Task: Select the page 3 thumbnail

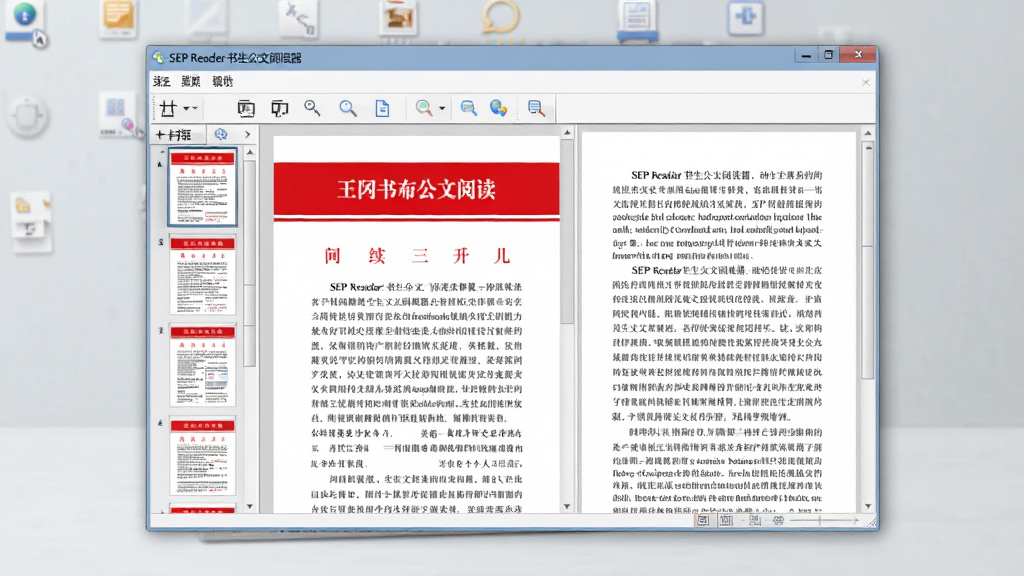Action: [202, 366]
